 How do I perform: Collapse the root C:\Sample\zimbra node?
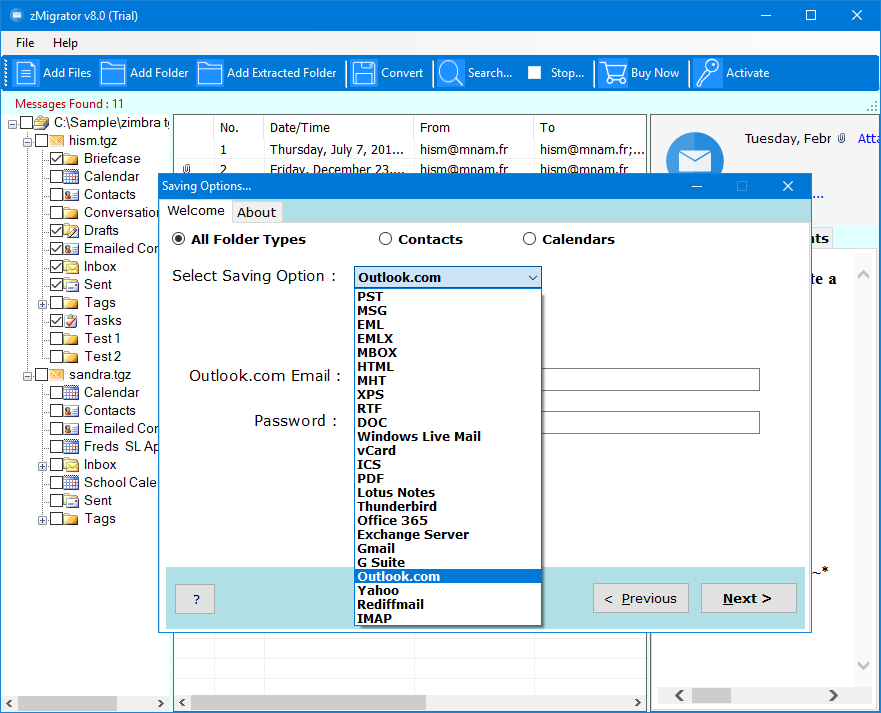[12, 124]
